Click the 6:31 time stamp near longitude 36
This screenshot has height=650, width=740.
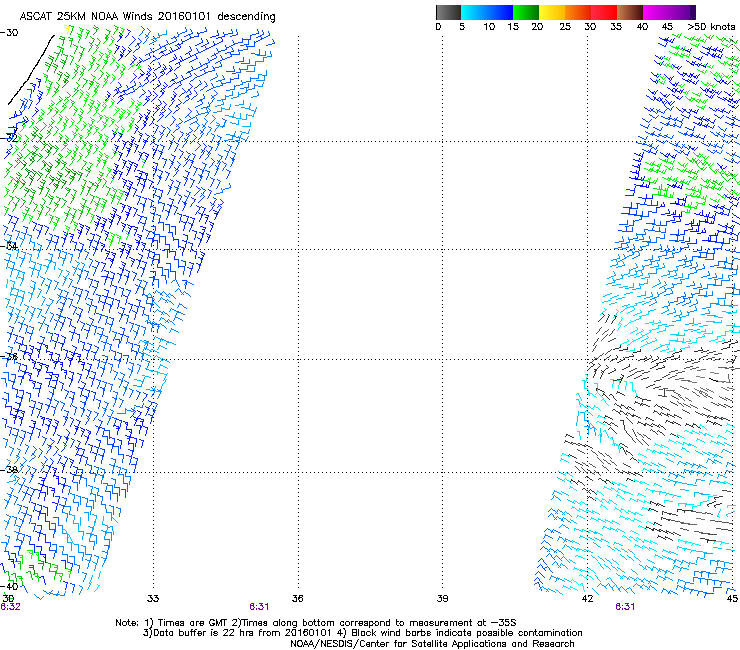point(259,607)
